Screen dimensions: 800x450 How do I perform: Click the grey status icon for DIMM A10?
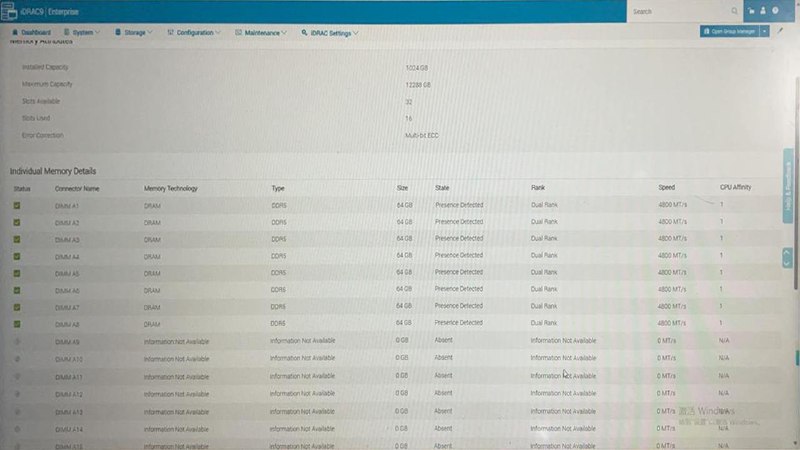17,359
